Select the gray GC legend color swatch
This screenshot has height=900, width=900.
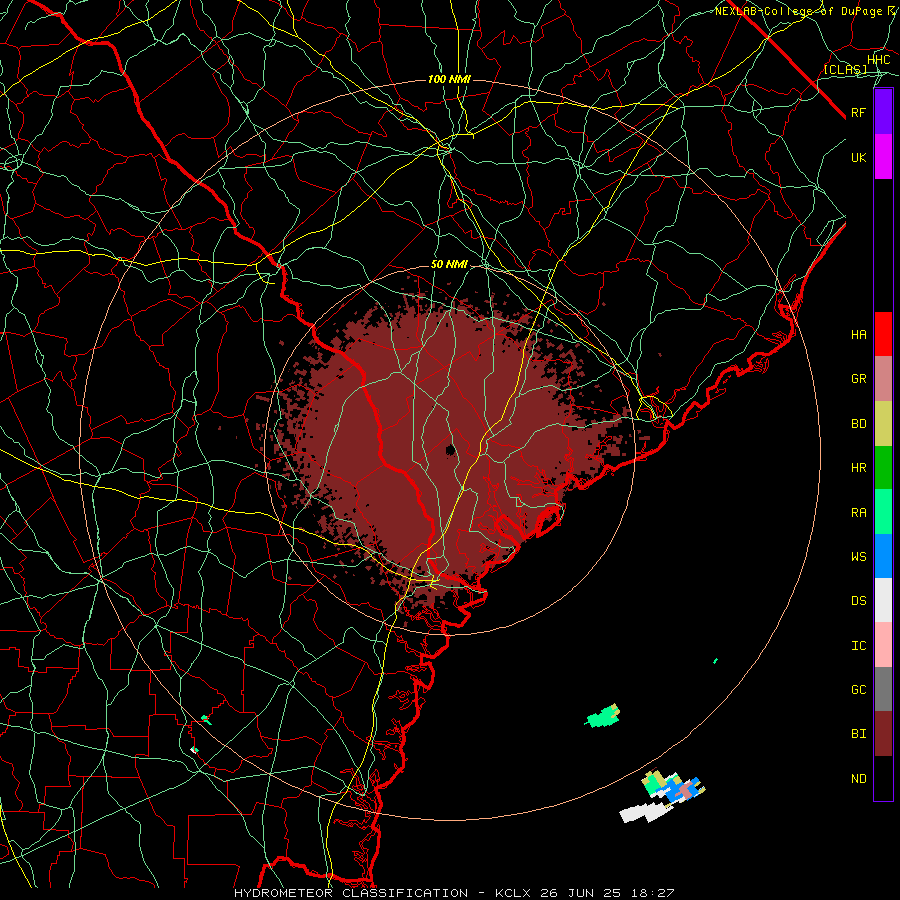pos(883,689)
